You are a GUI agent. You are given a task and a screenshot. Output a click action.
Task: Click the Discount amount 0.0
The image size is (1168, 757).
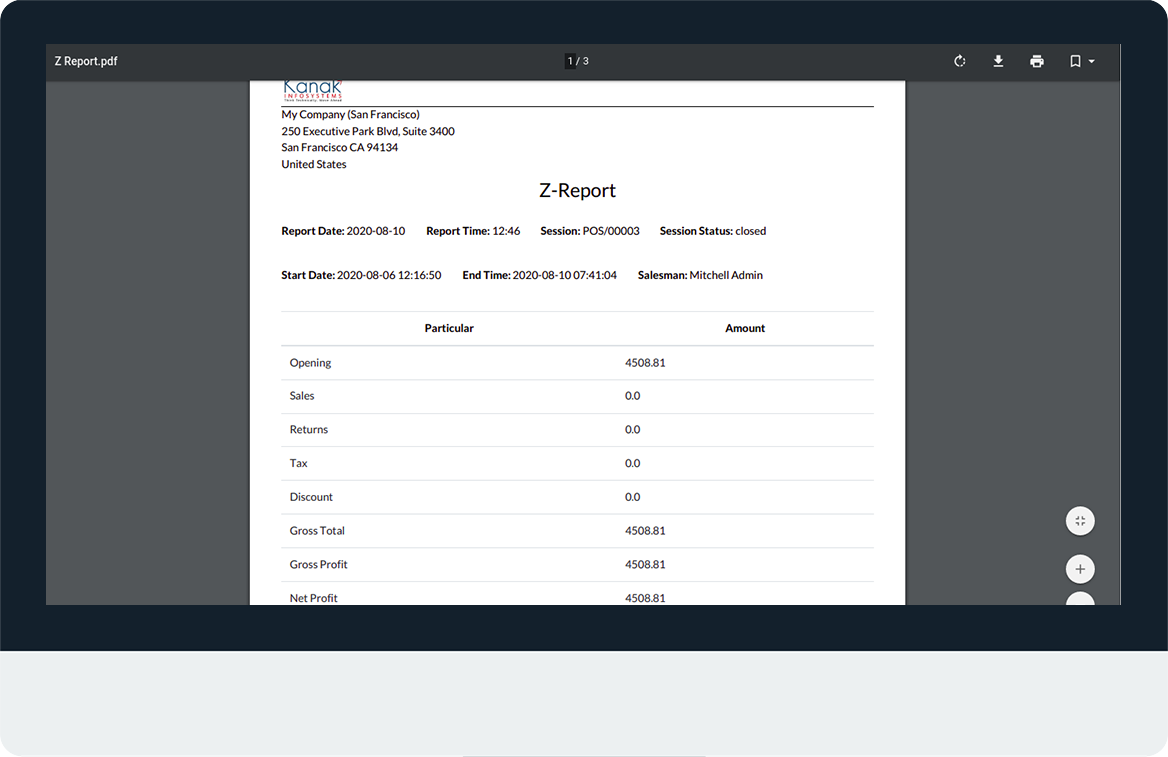pyautogui.click(x=632, y=497)
